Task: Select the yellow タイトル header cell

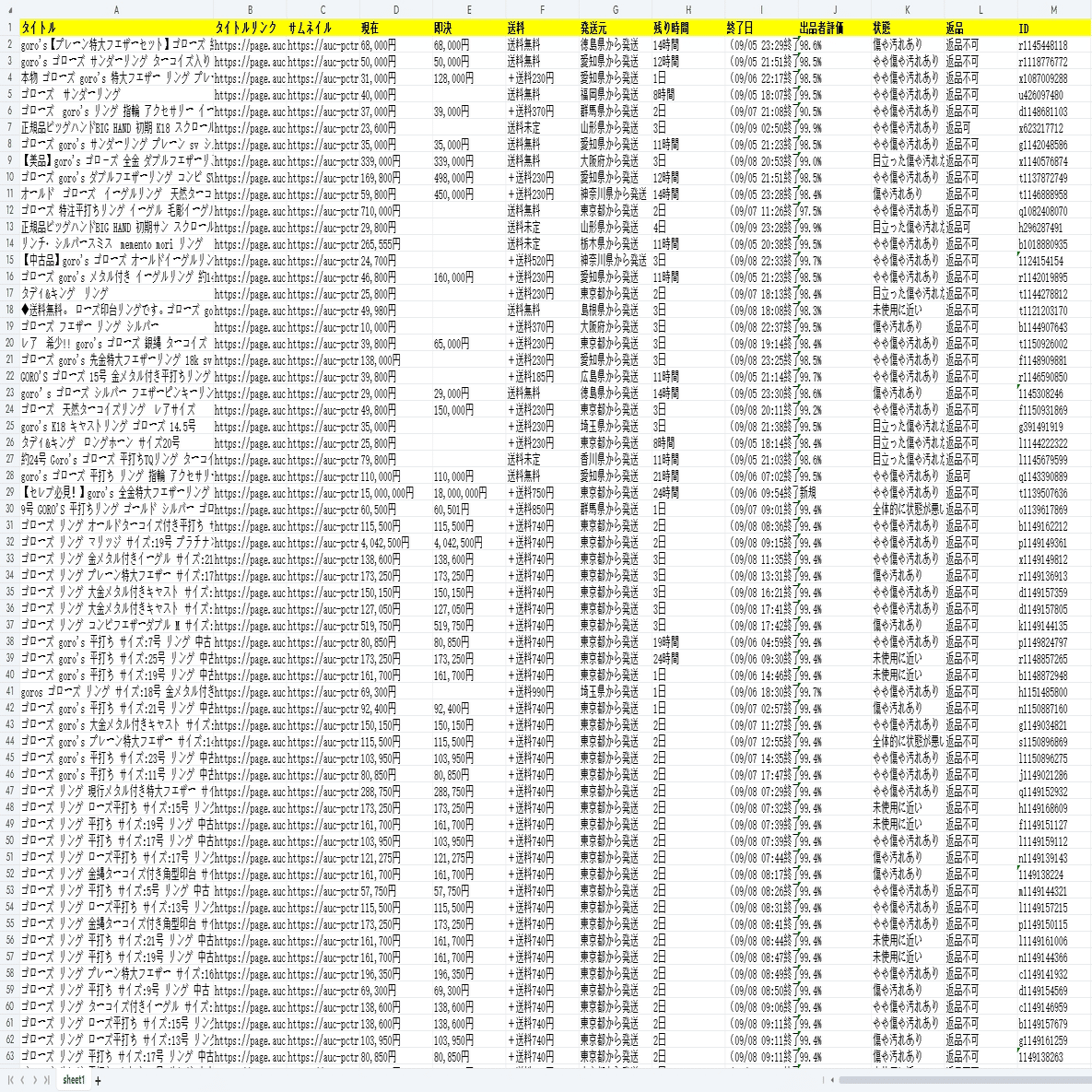Action: click(116, 28)
